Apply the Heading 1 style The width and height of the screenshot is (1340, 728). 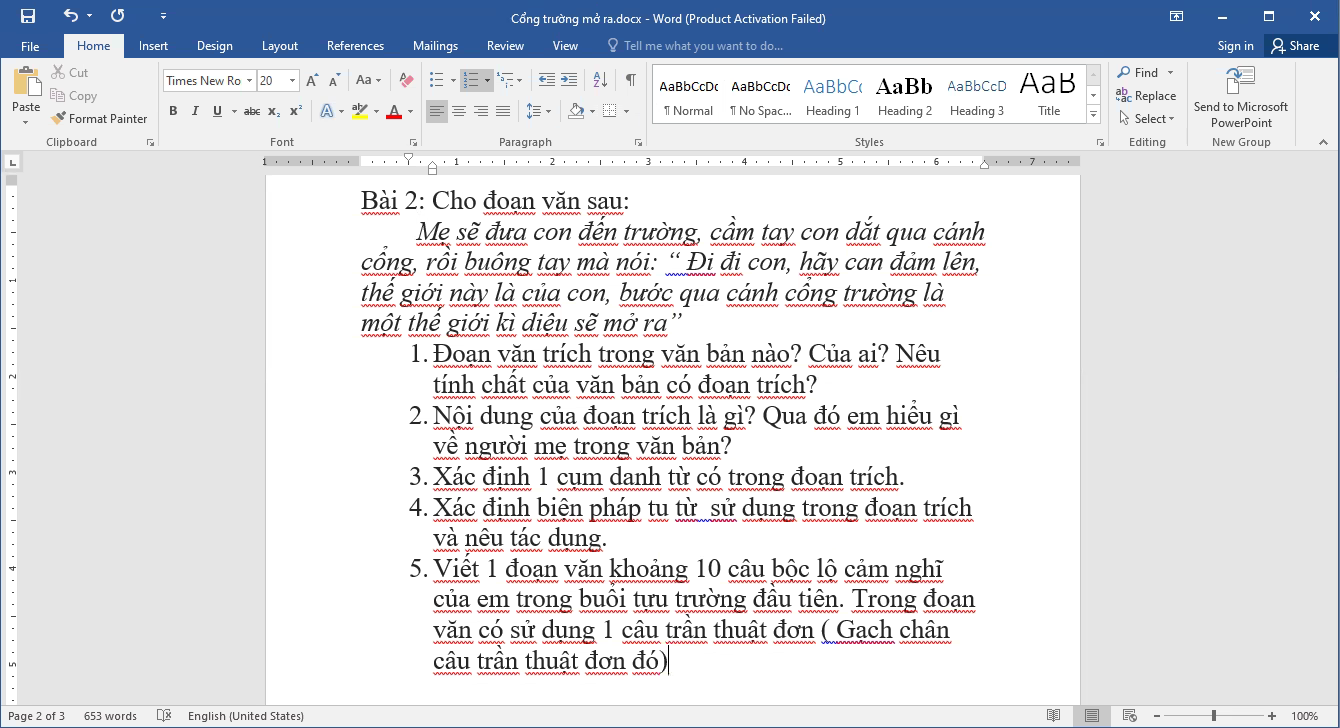832,96
